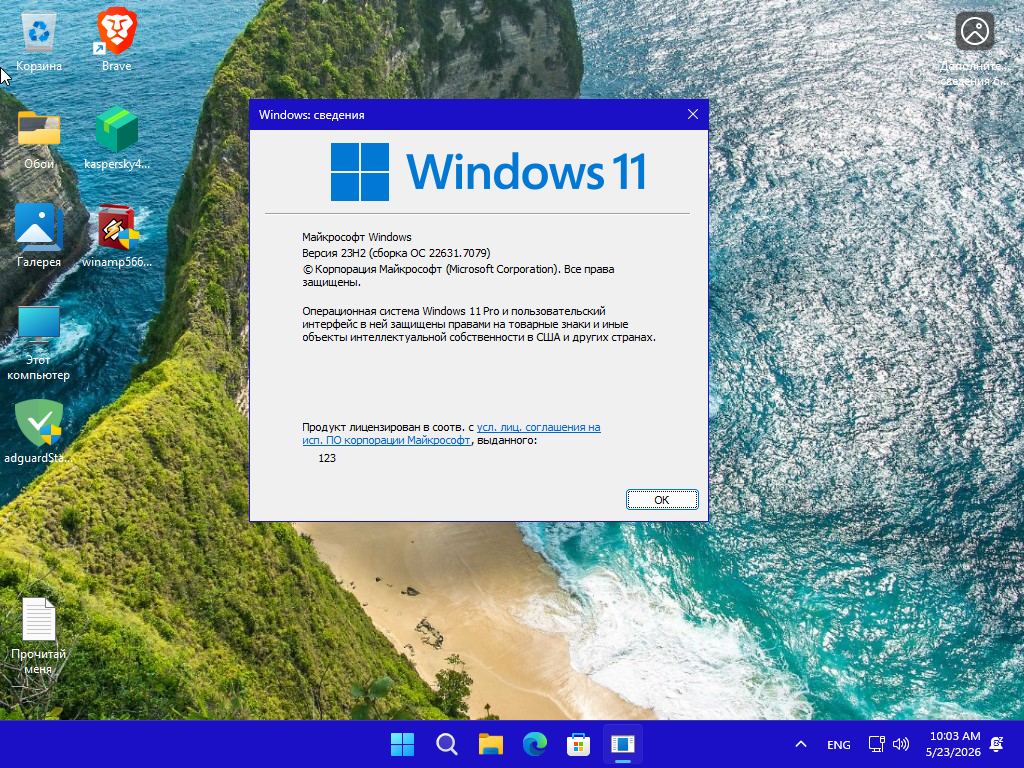Show hidden tray icons chevron

[801, 744]
